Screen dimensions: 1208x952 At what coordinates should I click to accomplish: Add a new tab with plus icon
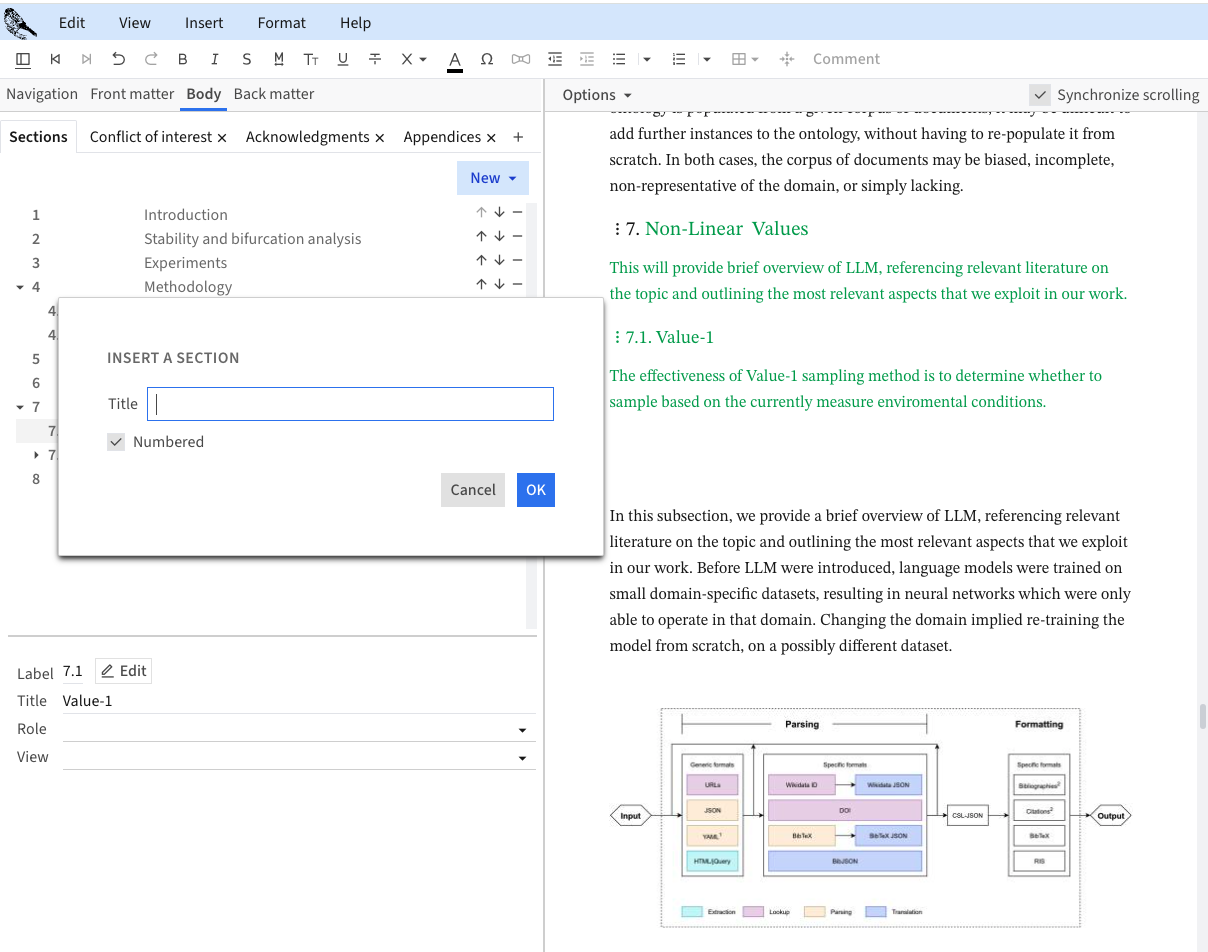(x=518, y=137)
